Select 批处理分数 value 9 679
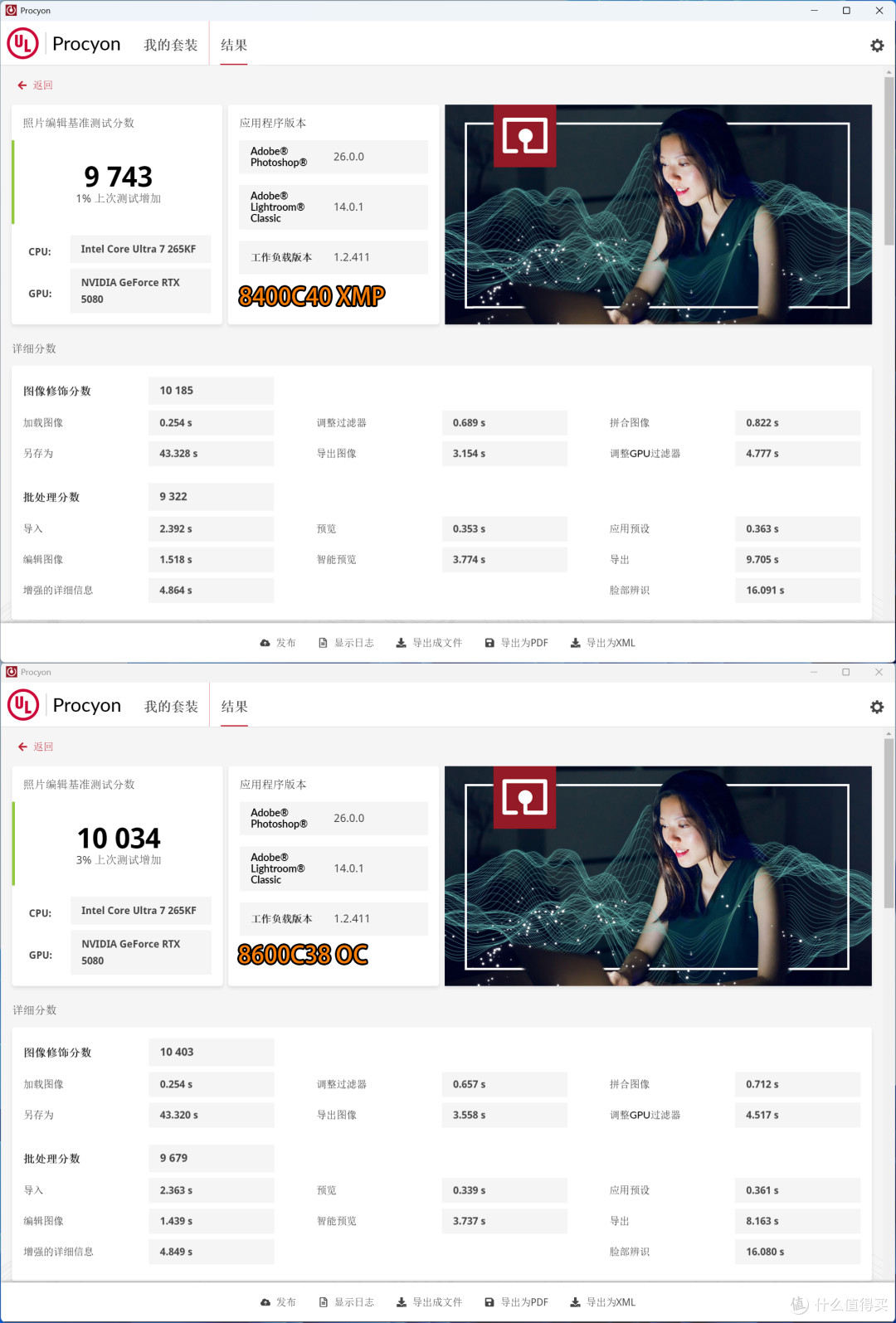The height and width of the screenshot is (1323, 896). coord(211,1158)
